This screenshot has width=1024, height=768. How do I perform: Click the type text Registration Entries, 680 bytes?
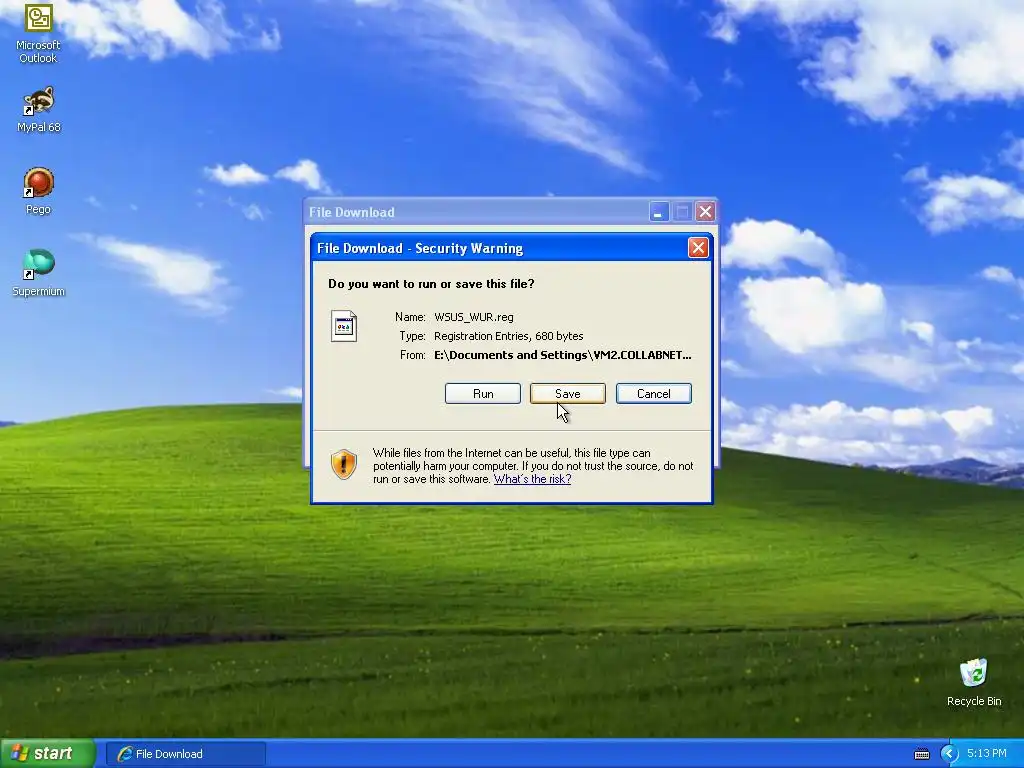(508, 336)
